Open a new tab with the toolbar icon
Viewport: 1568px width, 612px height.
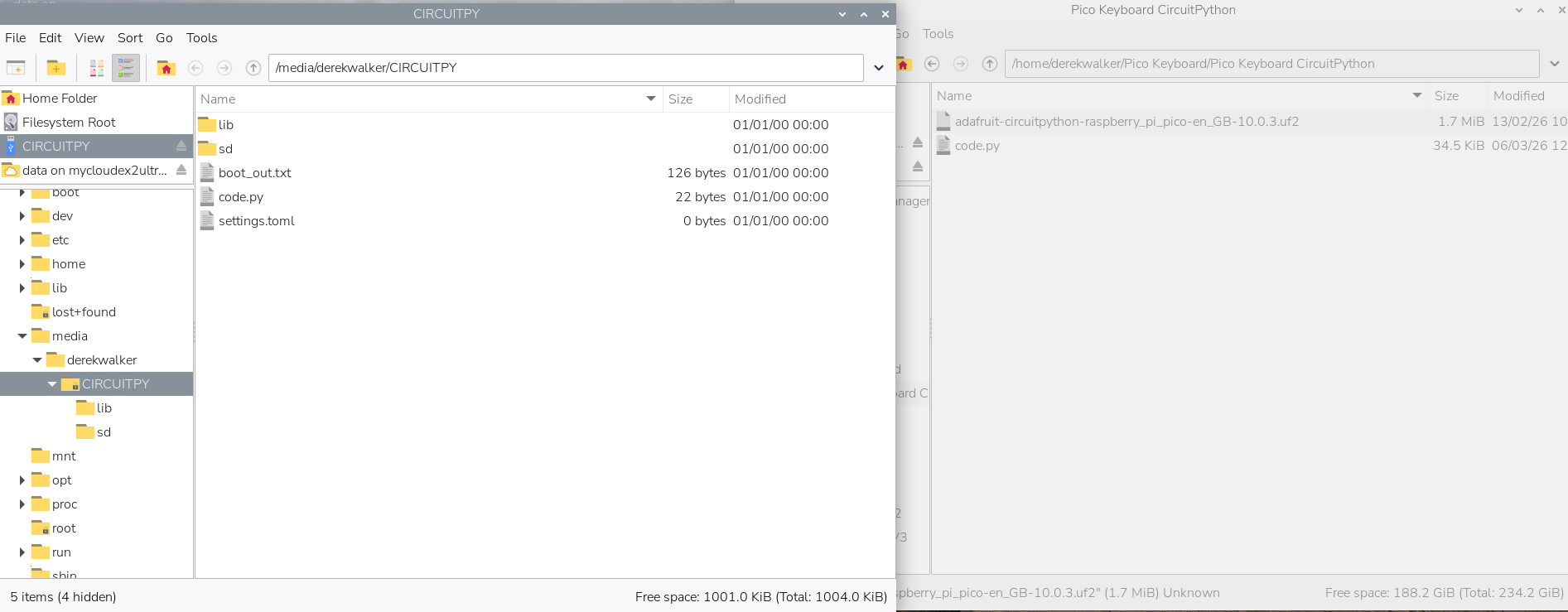coord(16,68)
